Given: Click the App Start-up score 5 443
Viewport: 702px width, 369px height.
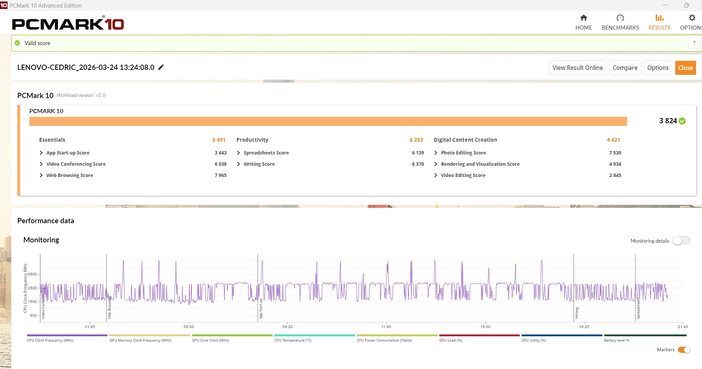Looking at the screenshot, I should click(221, 153).
